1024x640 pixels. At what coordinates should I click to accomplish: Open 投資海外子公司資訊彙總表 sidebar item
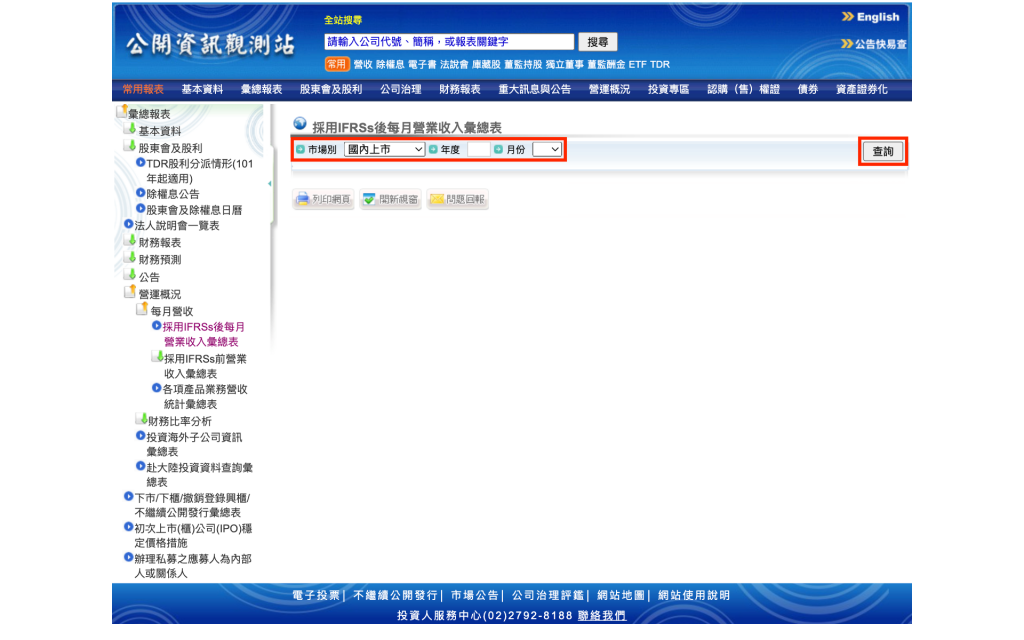[x=194, y=445]
